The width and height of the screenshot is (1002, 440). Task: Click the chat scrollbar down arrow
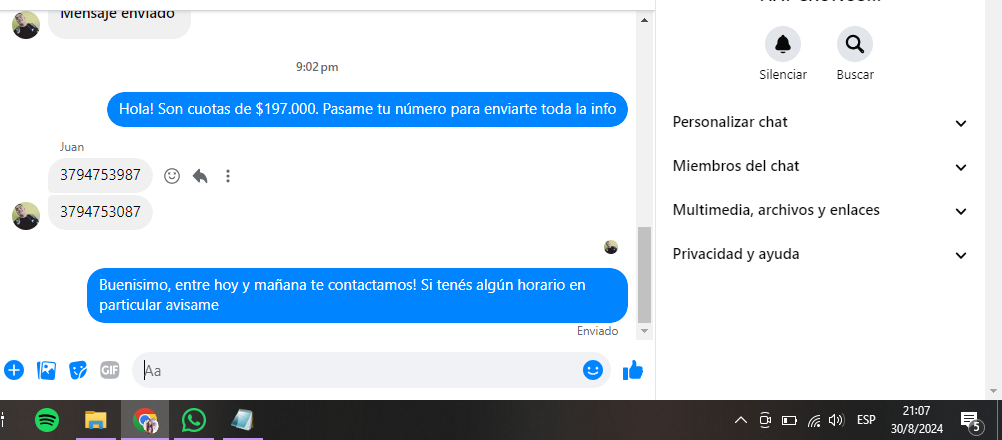tap(644, 331)
